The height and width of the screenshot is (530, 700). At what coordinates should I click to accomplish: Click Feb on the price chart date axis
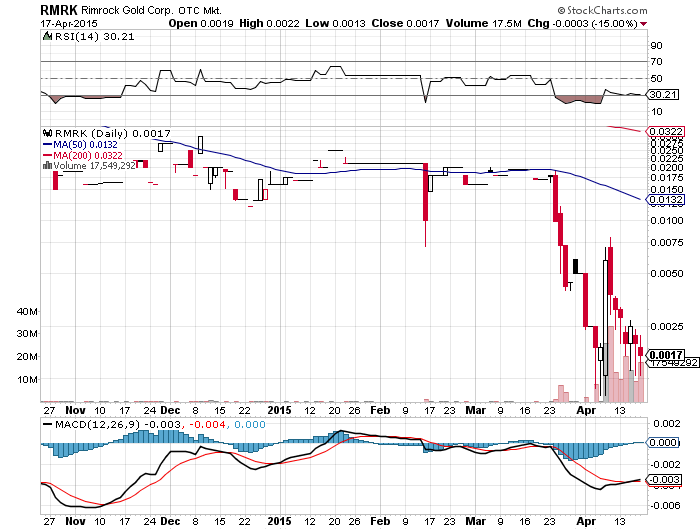point(380,410)
